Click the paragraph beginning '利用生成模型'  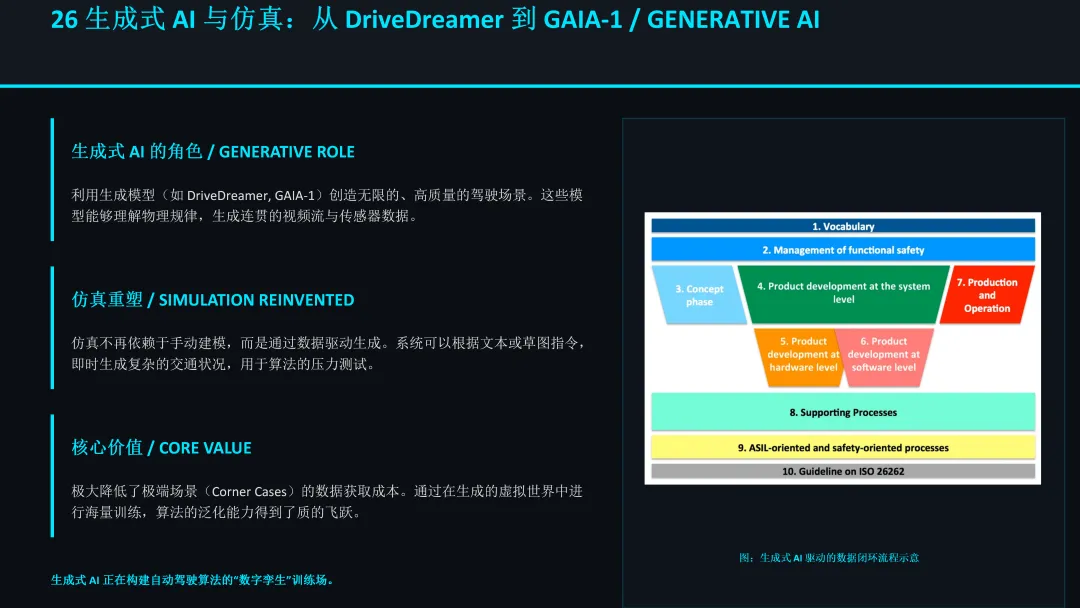point(327,205)
